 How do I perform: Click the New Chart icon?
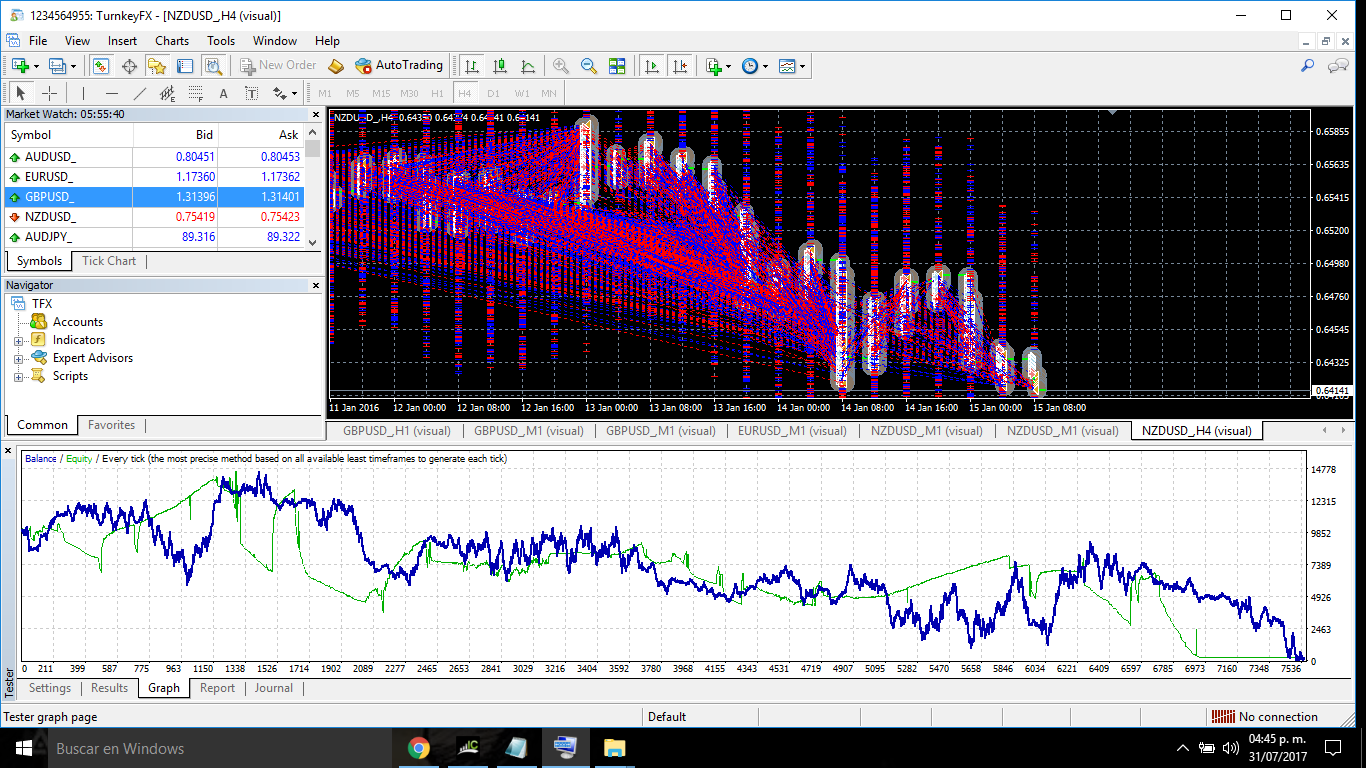(x=19, y=66)
